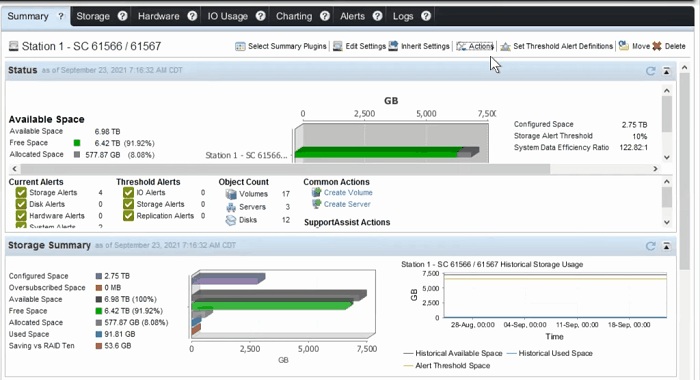Click the Saving vs RAID Ten label
The width and height of the screenshot is (700, 380).
pos(42,346)
